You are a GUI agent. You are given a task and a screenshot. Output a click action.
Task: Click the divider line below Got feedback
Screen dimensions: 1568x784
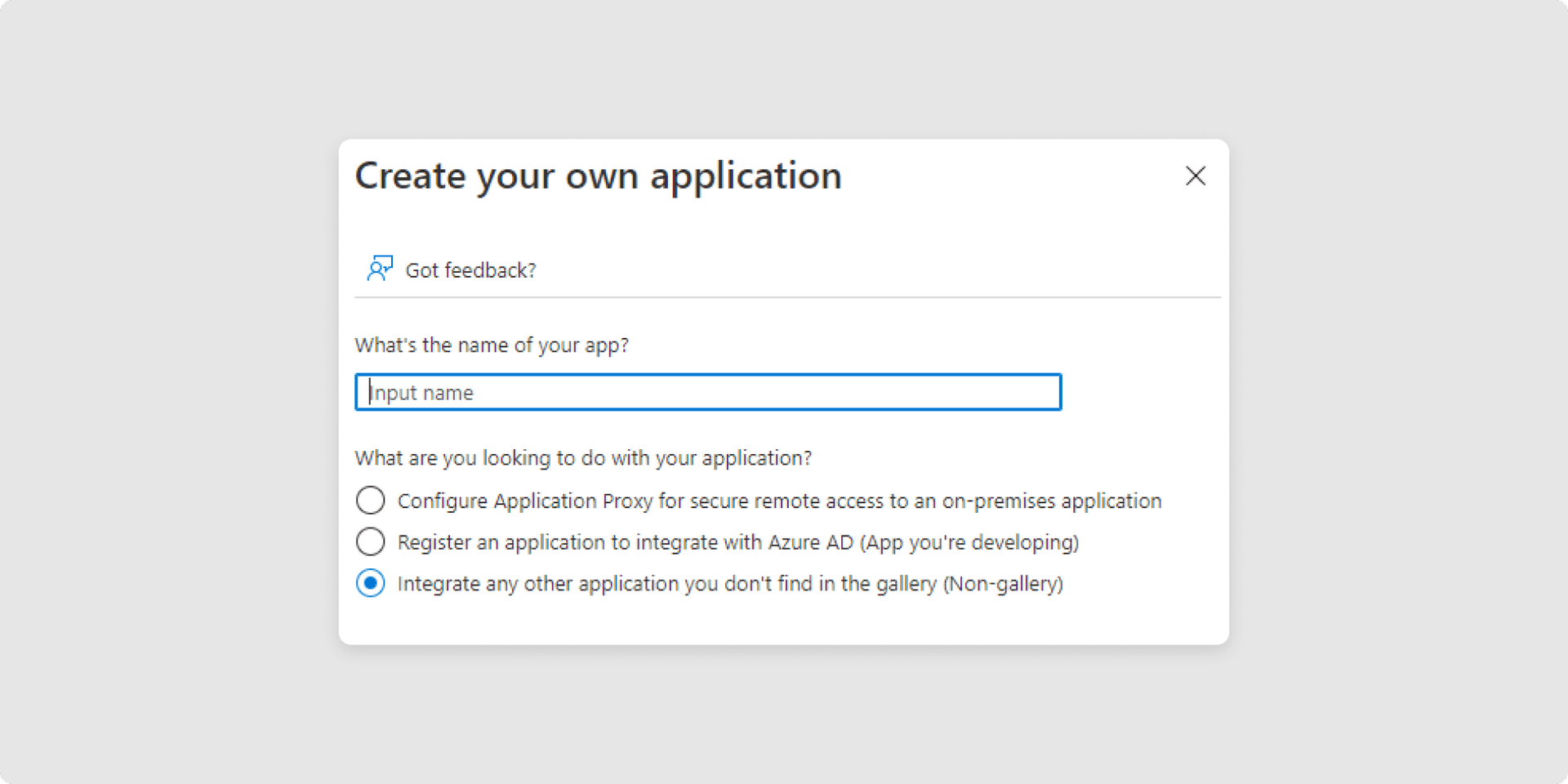tap(787, 297)
